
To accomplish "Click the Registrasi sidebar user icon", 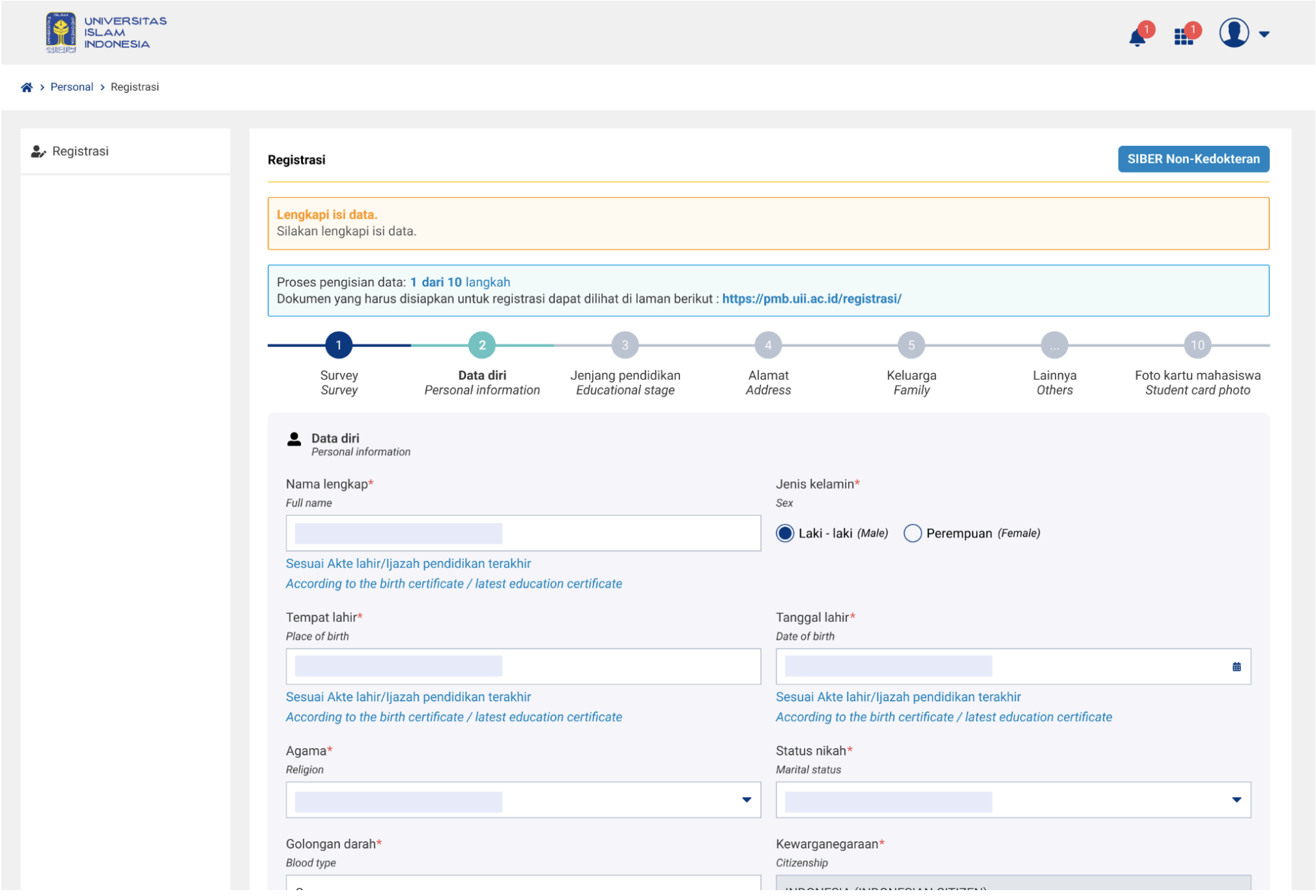I will (x=38, y=152).
